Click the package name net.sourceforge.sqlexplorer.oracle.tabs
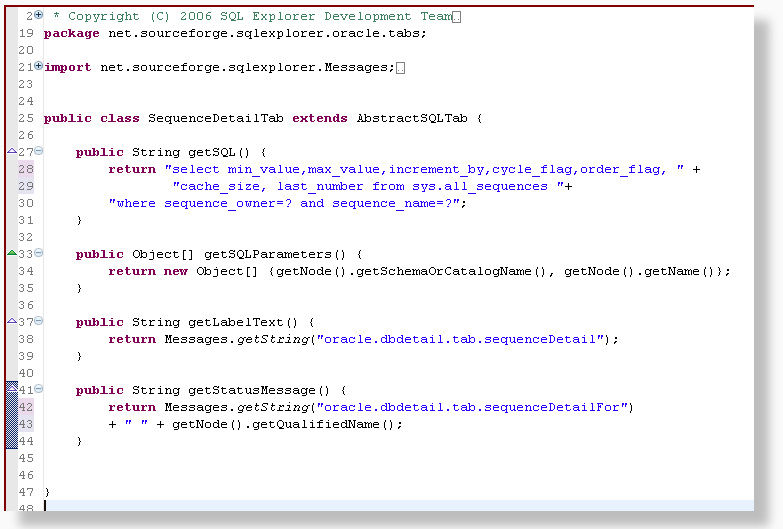Viewport: 783px width, 529px height. tap(264, 33)
